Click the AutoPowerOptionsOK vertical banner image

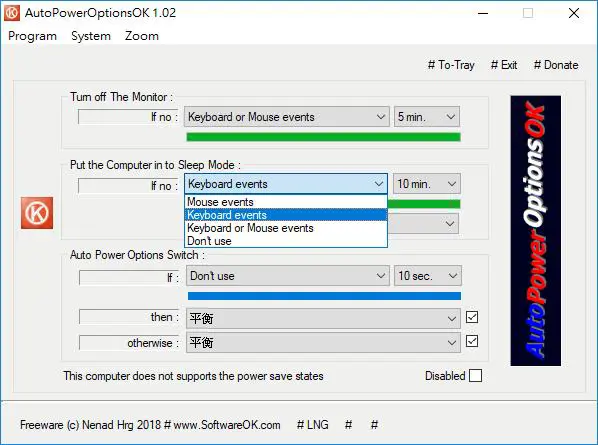click(535, 231)
